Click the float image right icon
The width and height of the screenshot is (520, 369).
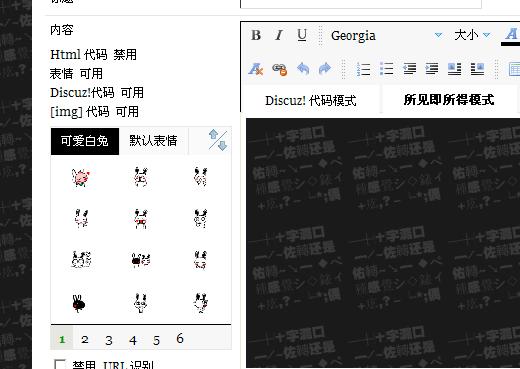pos(477,69)
